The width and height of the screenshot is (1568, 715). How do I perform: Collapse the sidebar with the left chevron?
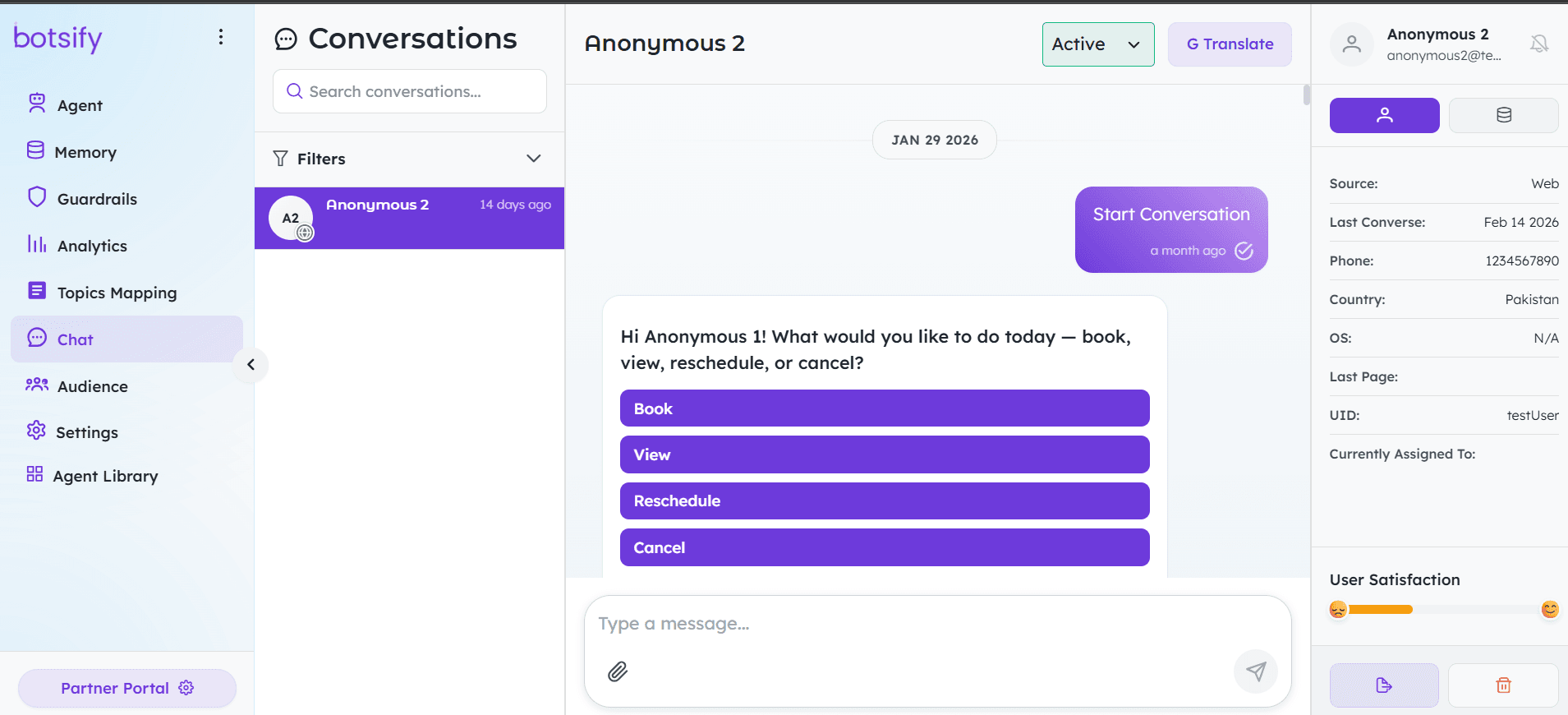point(251,365)
